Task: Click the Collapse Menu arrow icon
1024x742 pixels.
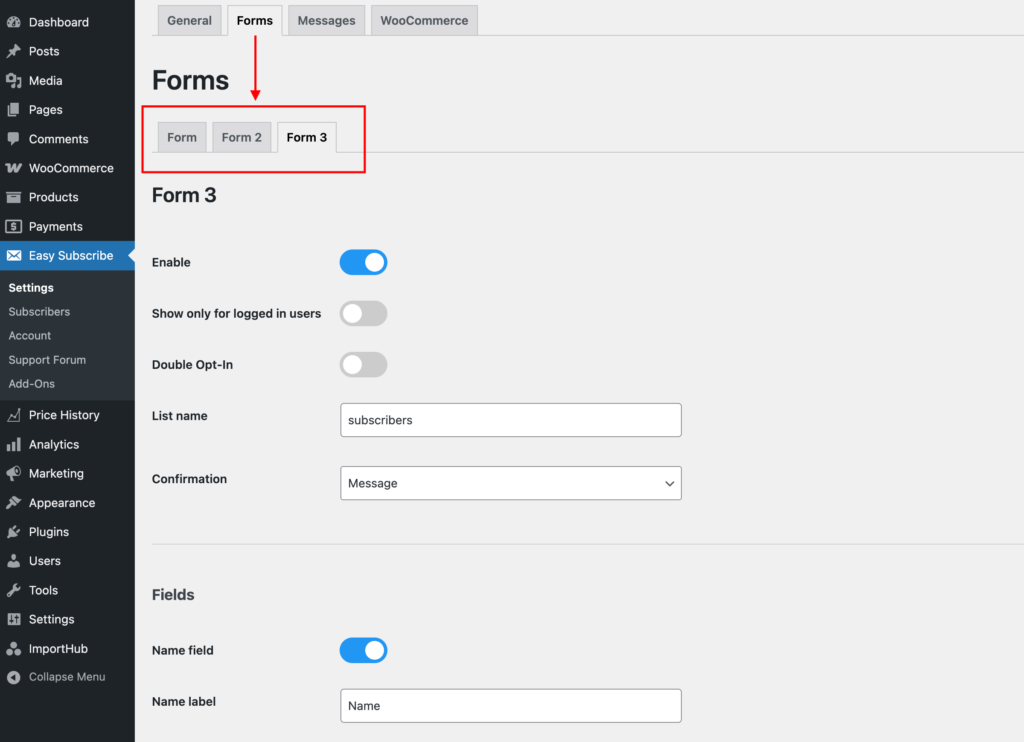Action: point(14,677)
